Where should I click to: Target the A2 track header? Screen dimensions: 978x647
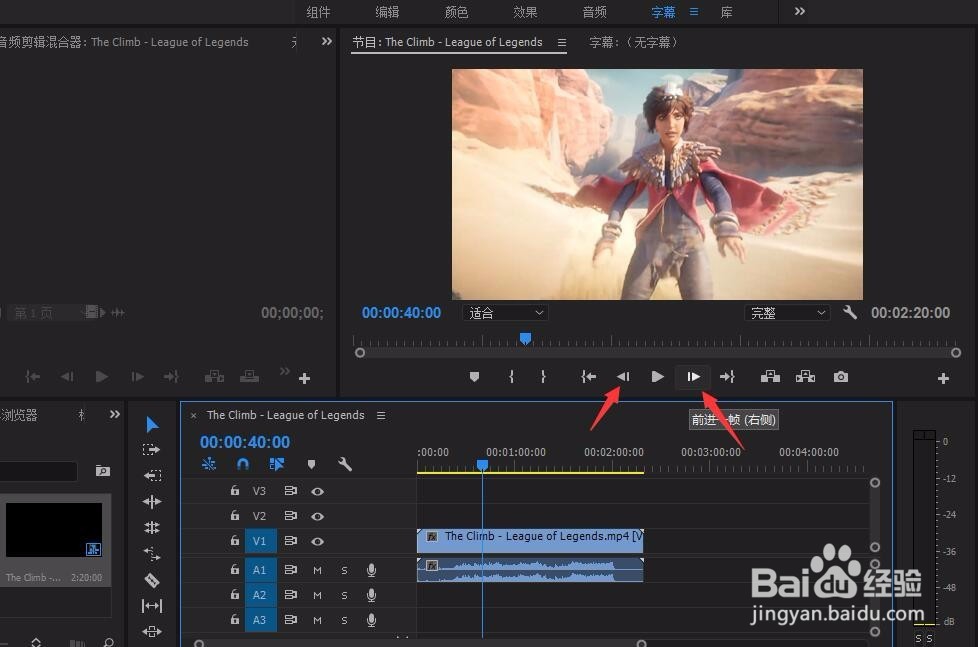[x=259, y=595]
